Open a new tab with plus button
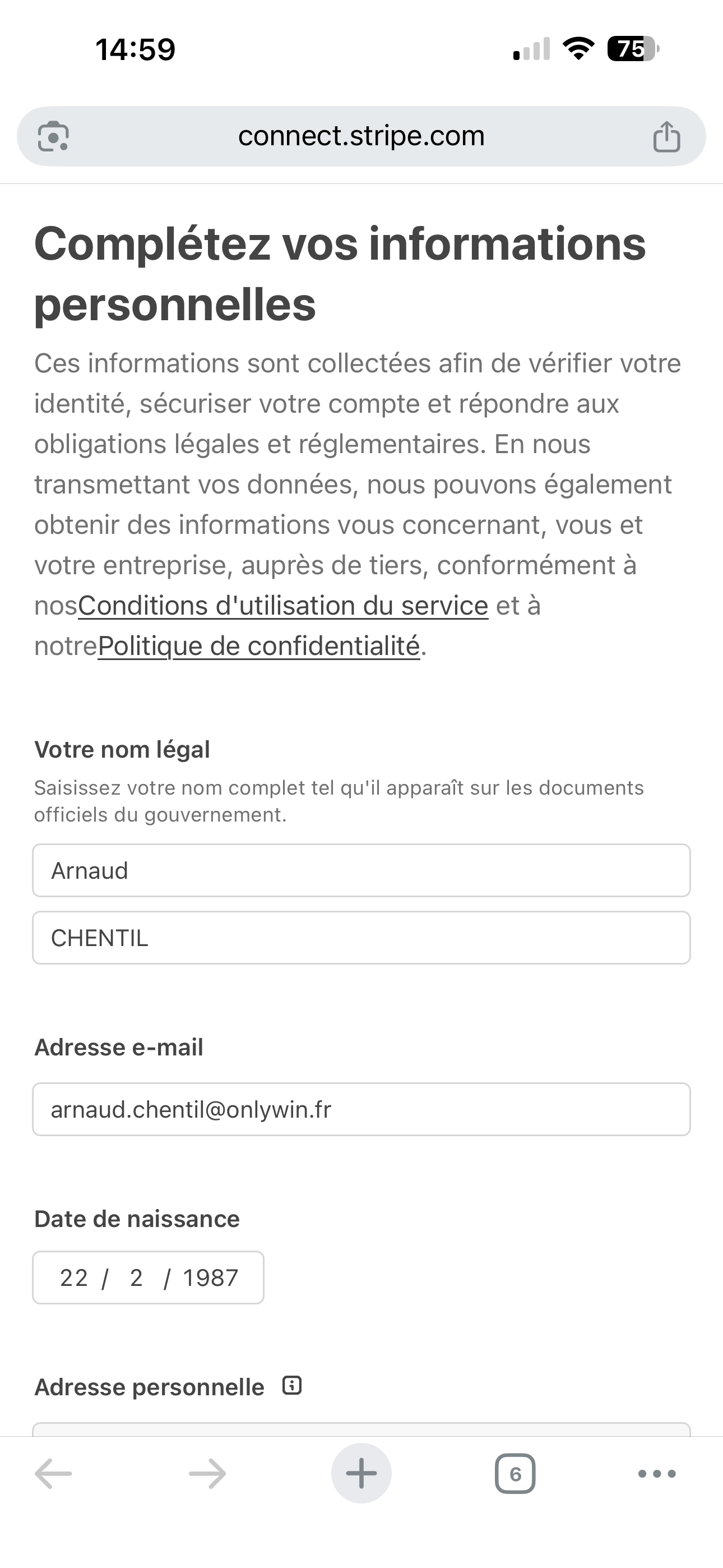The image size is (723, 1568). [361, 1474]
